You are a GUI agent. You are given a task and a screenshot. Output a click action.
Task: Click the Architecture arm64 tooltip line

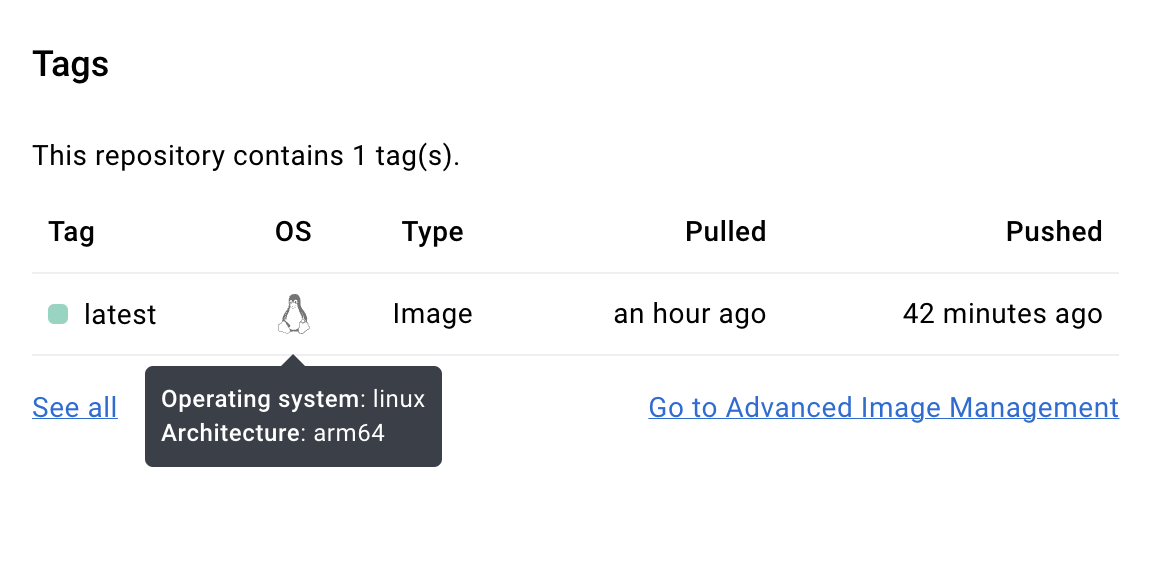(273, 433)
